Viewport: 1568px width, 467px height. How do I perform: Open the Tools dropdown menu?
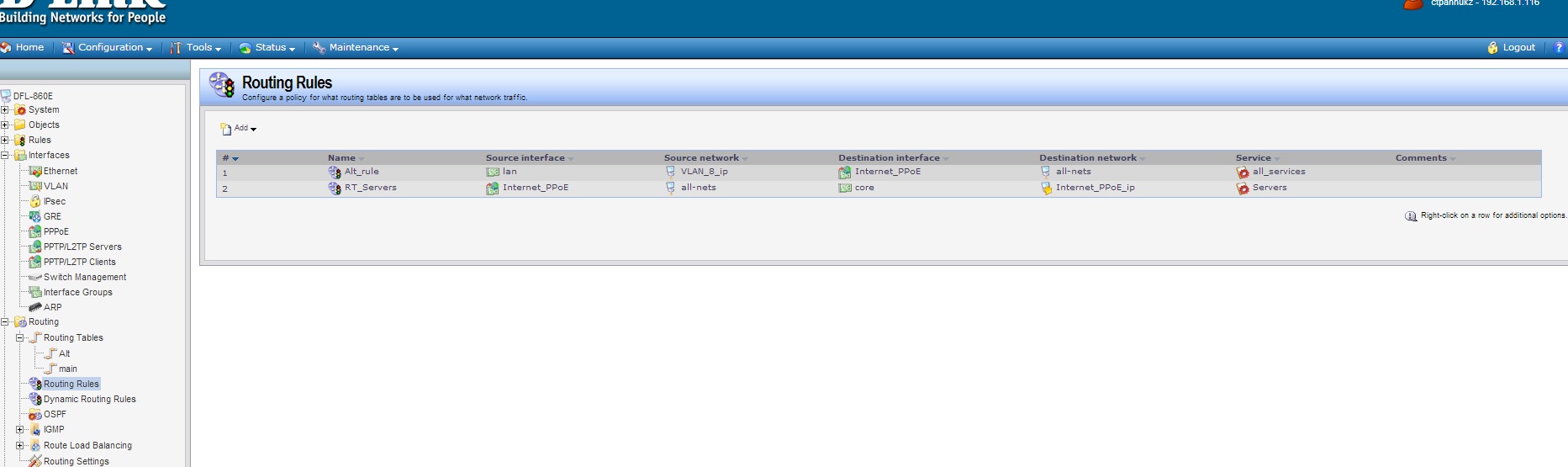(196, 48)
